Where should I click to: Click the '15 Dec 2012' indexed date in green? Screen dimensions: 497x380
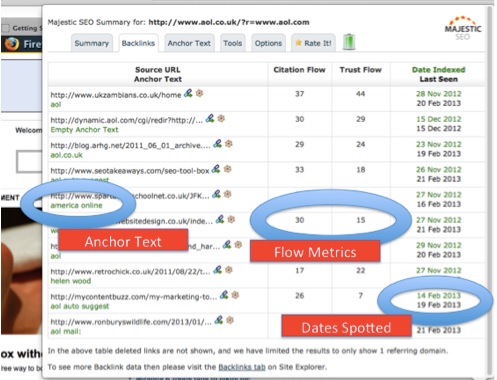click(438, 119)
